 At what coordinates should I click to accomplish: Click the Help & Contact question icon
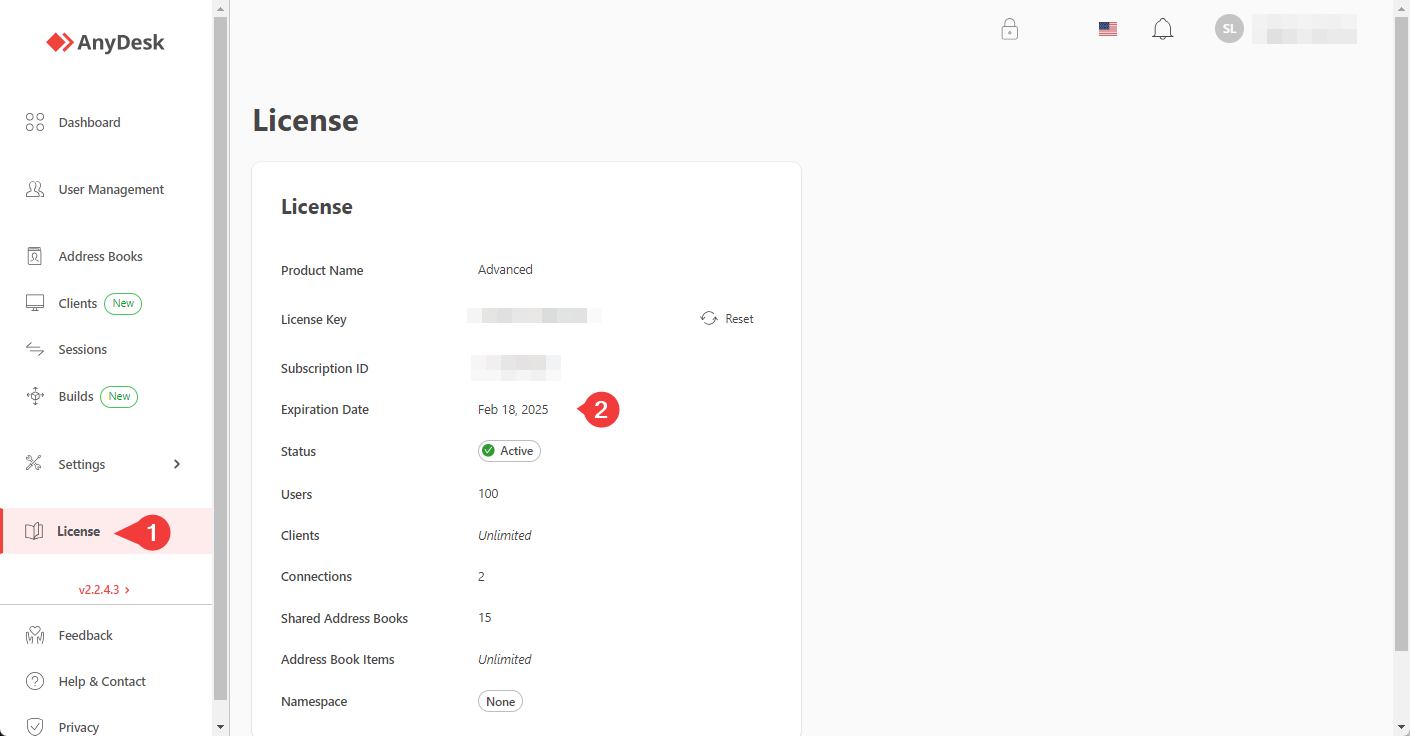[35, 681]
